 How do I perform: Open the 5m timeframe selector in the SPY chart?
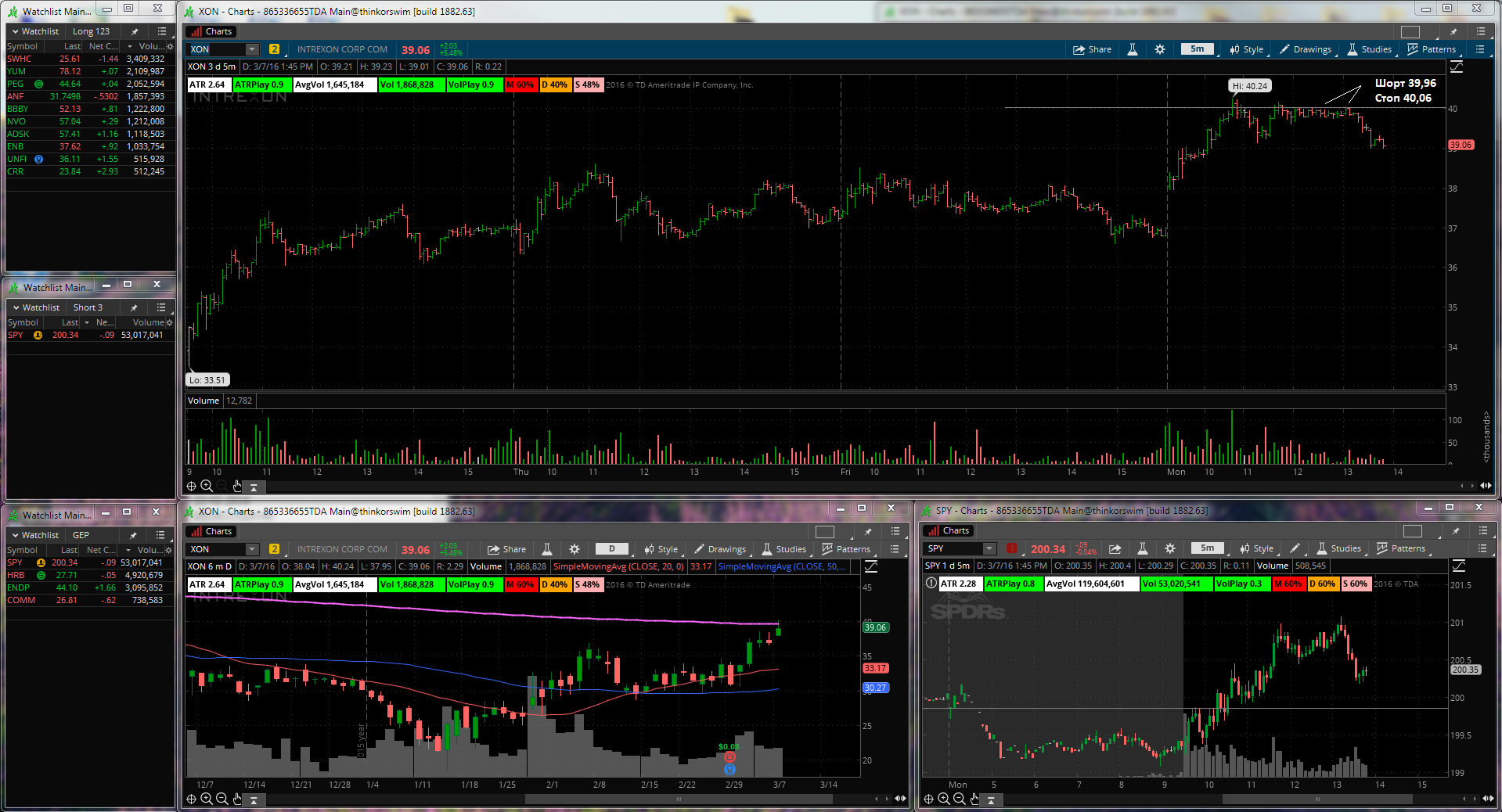click(1207, 548)
